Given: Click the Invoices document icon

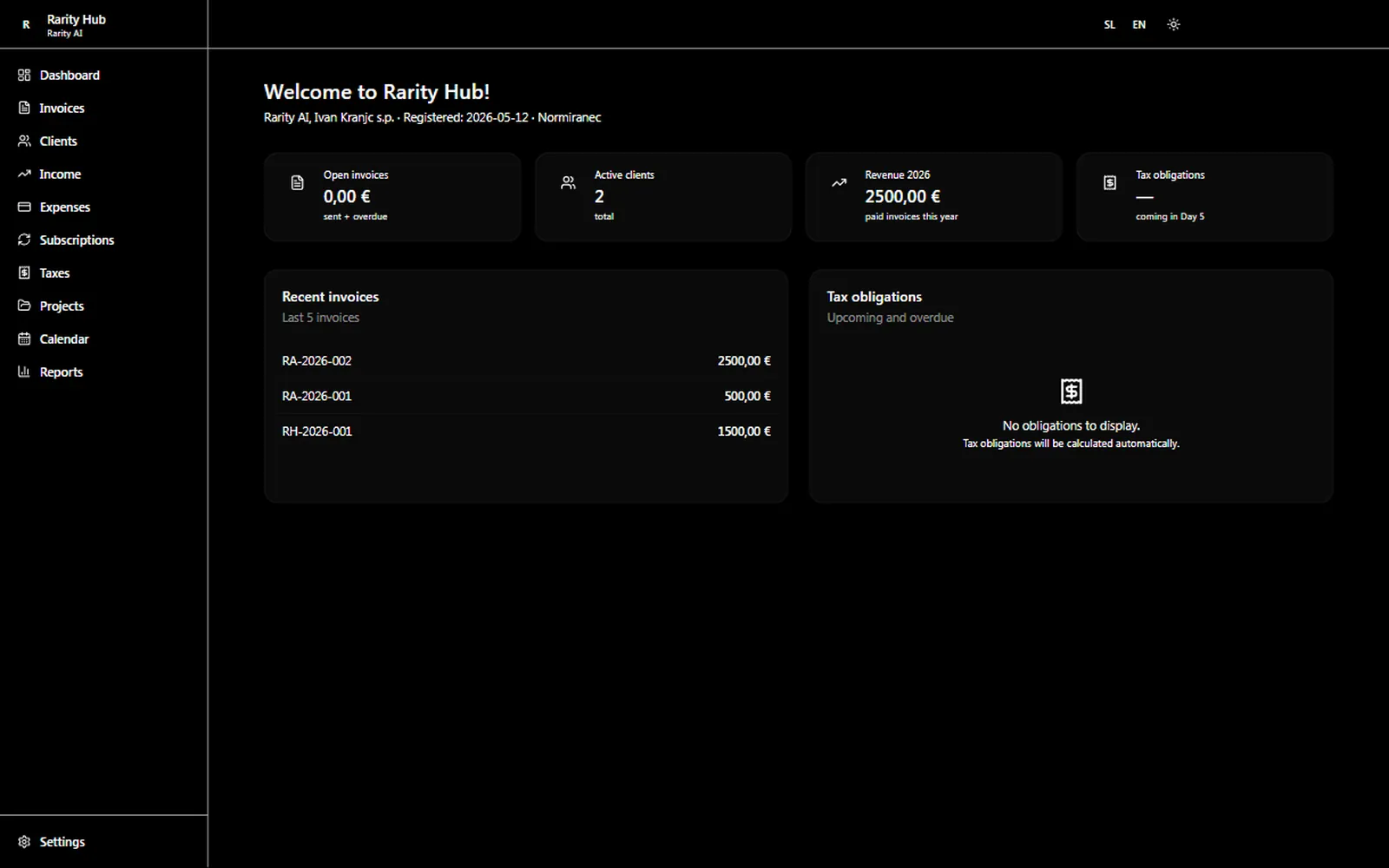Looking at the screenshot, I should [x=24, y=108].
